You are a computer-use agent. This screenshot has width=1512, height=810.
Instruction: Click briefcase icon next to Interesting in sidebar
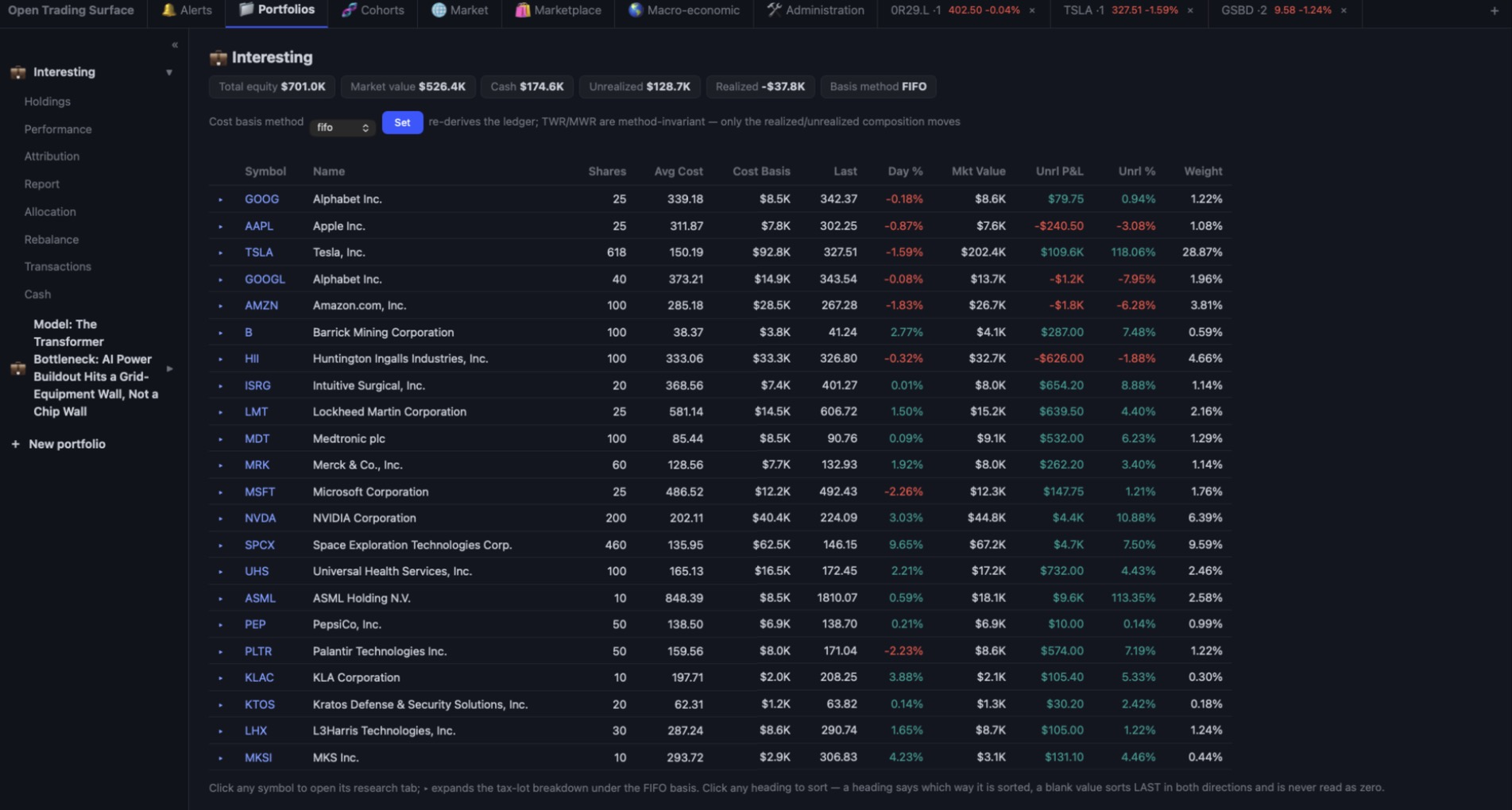click(x=17, y=72)
